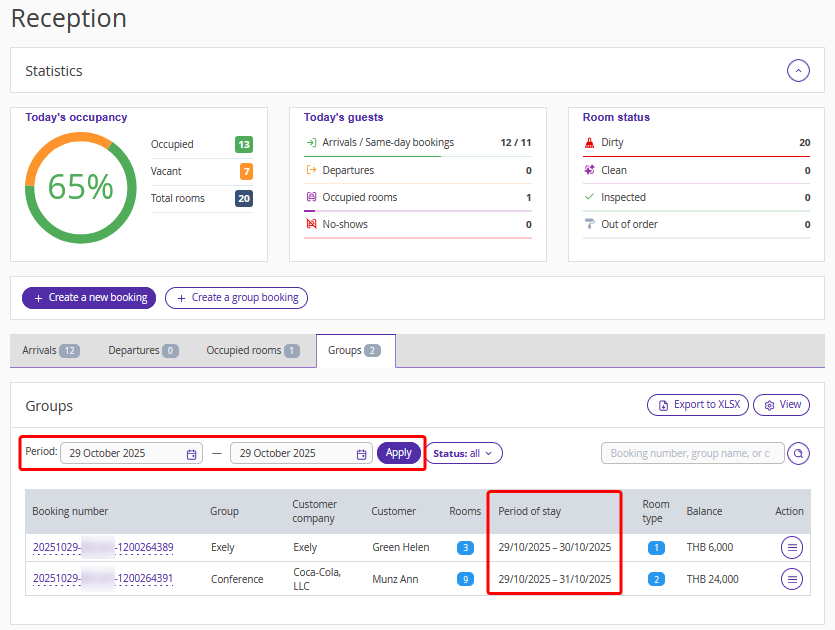Image resolution: width=835 pixels, height=630 pixels.
Task: Open booking link ending in 1200264389
Action: [x=103, y=548]
